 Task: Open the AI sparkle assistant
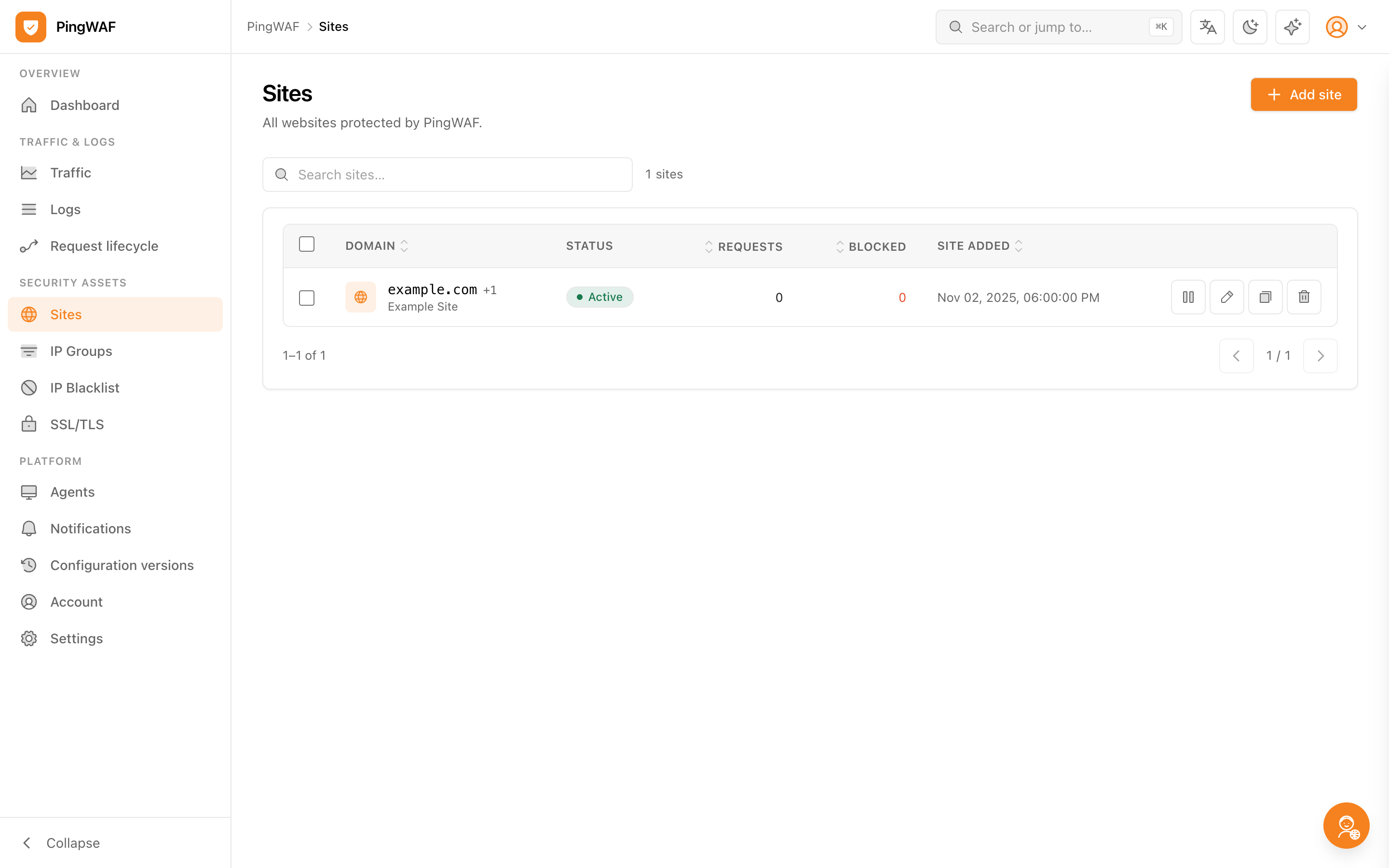click(x=1293, y=27)
